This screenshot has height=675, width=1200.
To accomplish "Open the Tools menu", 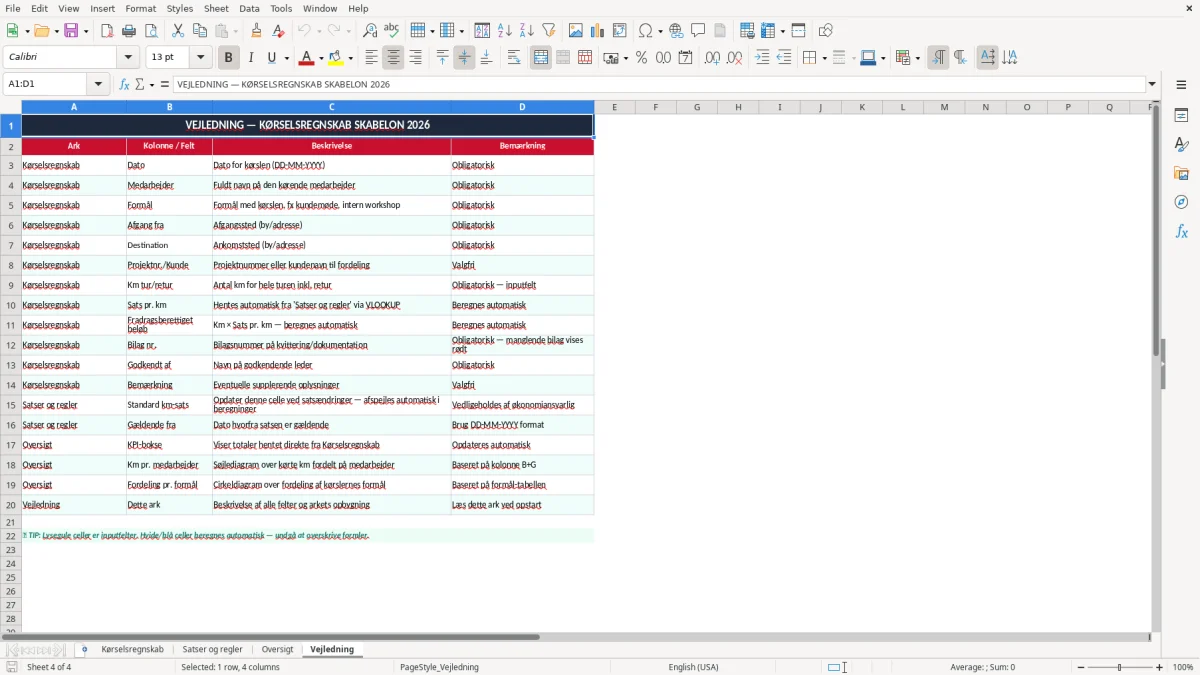I will pos(281,8).
